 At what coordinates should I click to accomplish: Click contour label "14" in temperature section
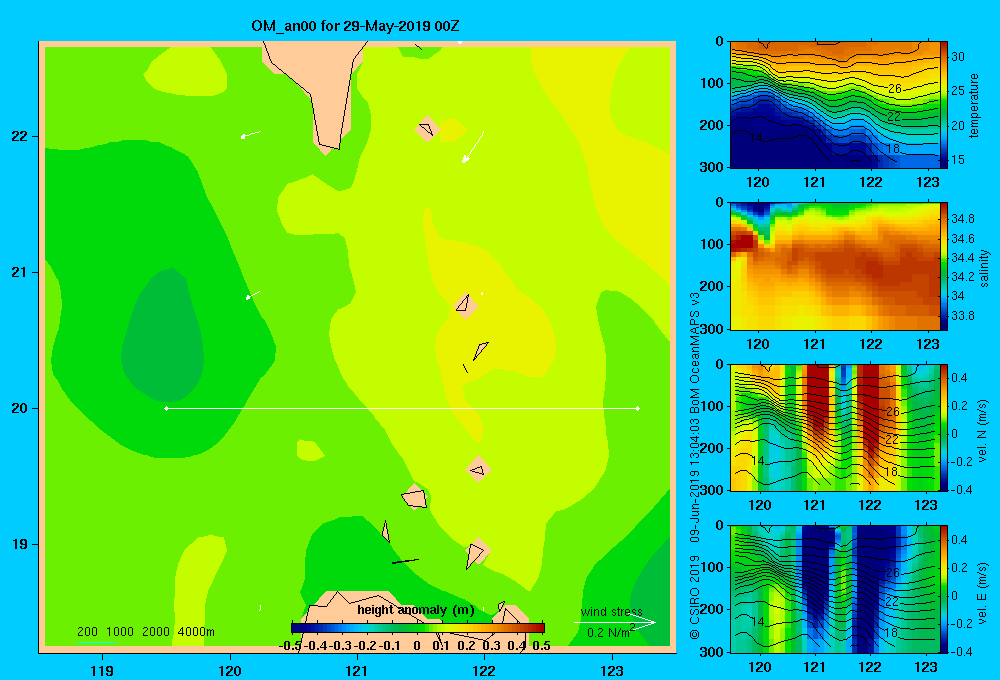756,137
